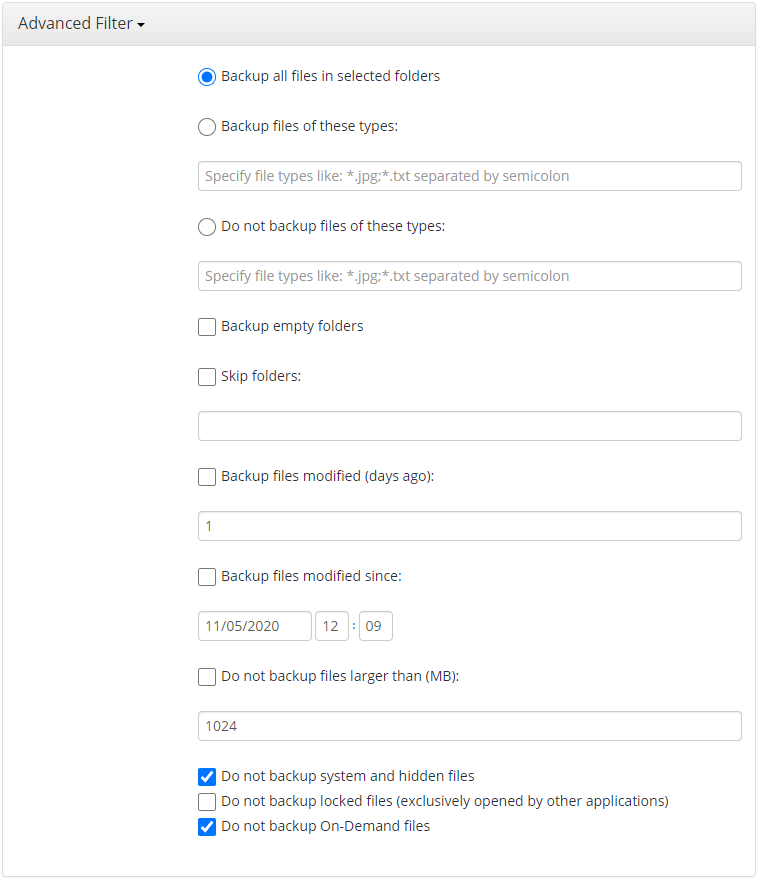Screen dimensions: 762x880
Task: Choose Backup files of these types option
Action: tap(207, 127)
